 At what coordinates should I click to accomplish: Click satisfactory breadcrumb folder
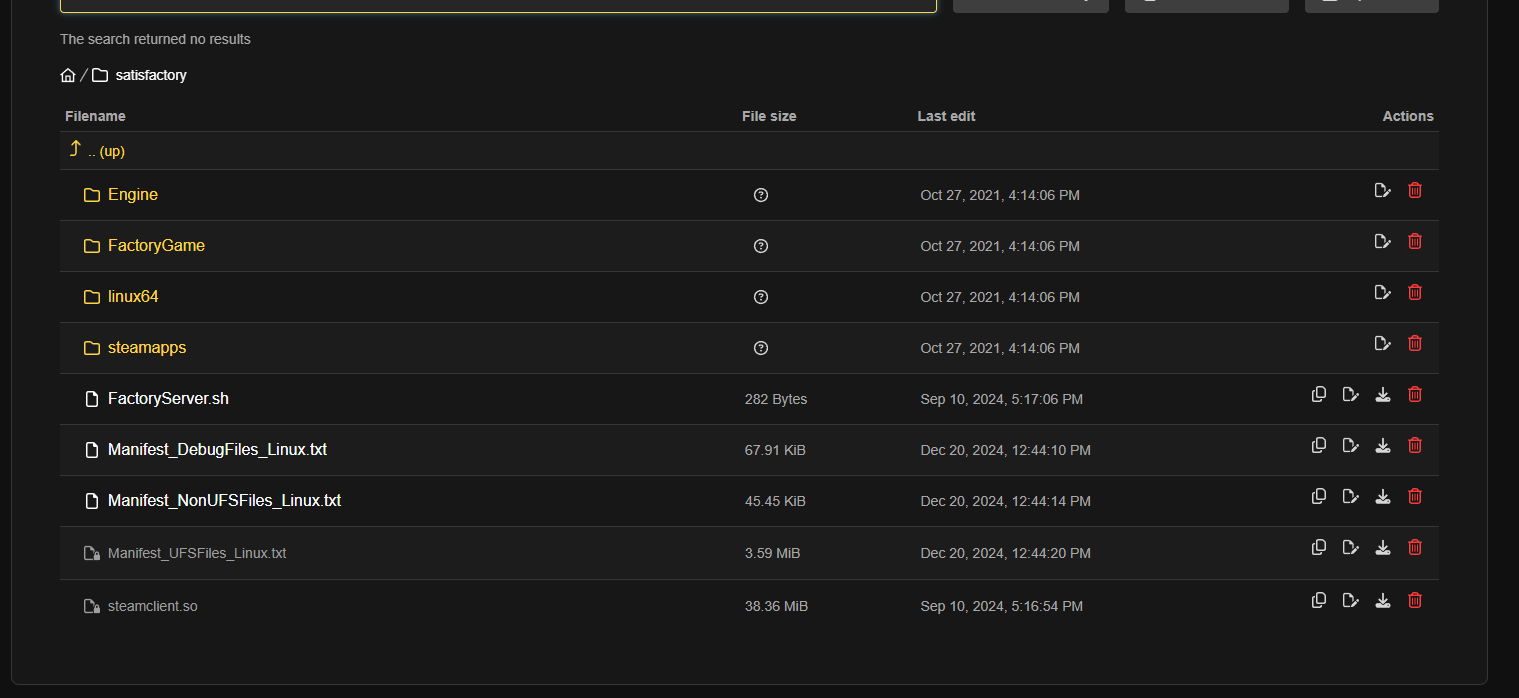pos(150,75)
